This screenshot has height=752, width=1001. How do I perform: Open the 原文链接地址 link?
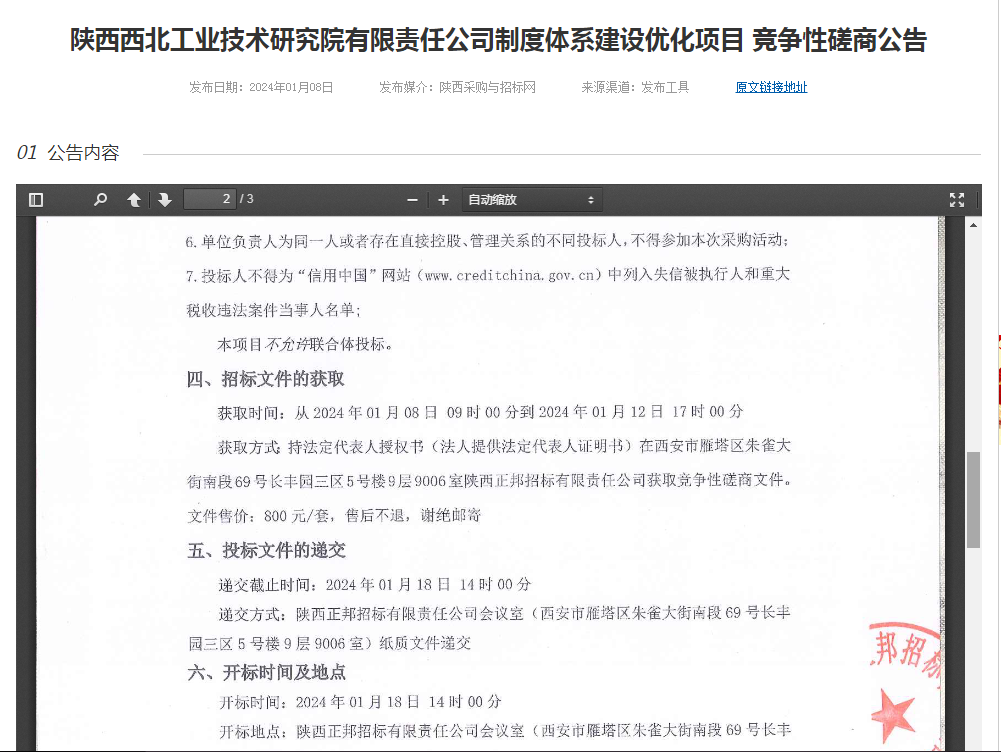pyautogui.click(x=771, y=87)
